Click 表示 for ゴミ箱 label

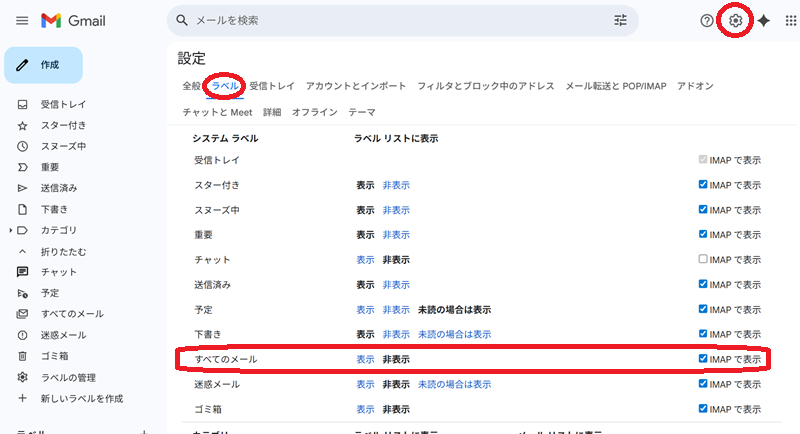365,410
